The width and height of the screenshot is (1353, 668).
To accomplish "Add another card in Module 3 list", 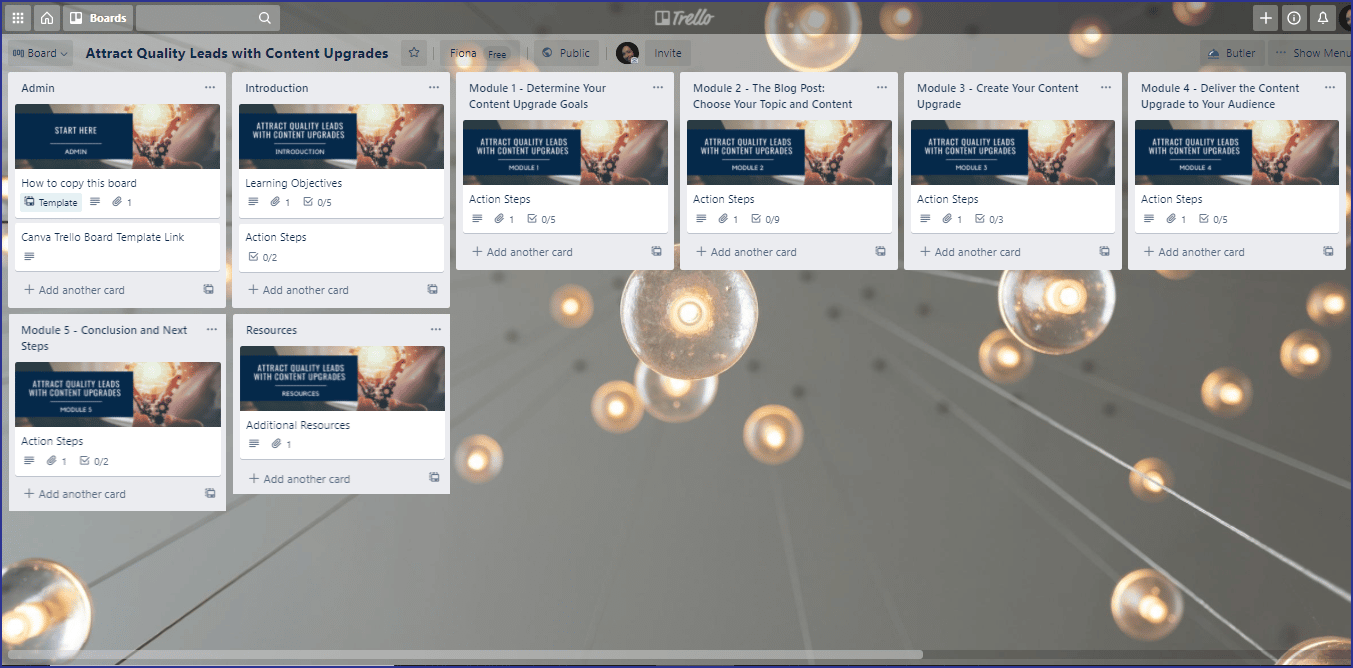I will (971, 252).
